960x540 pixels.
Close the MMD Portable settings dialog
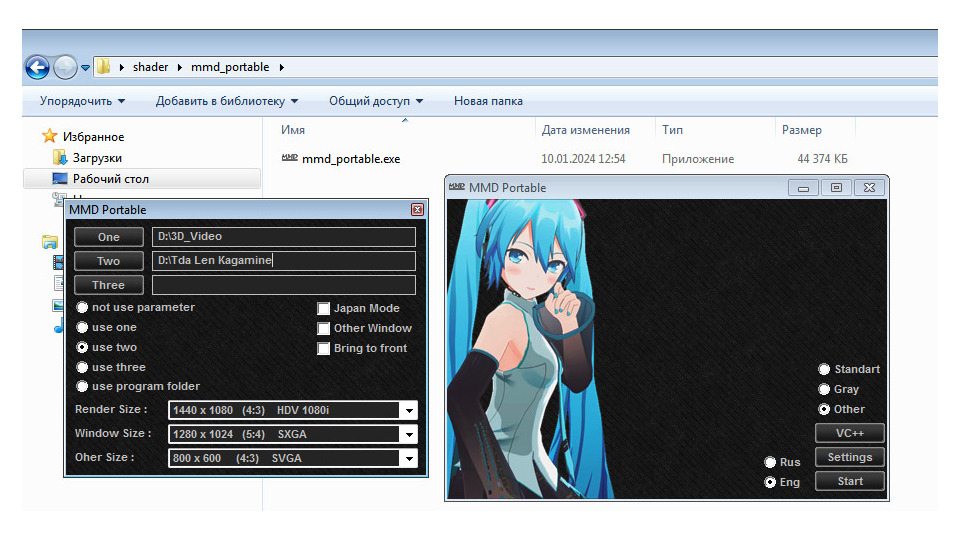point(417,210)
